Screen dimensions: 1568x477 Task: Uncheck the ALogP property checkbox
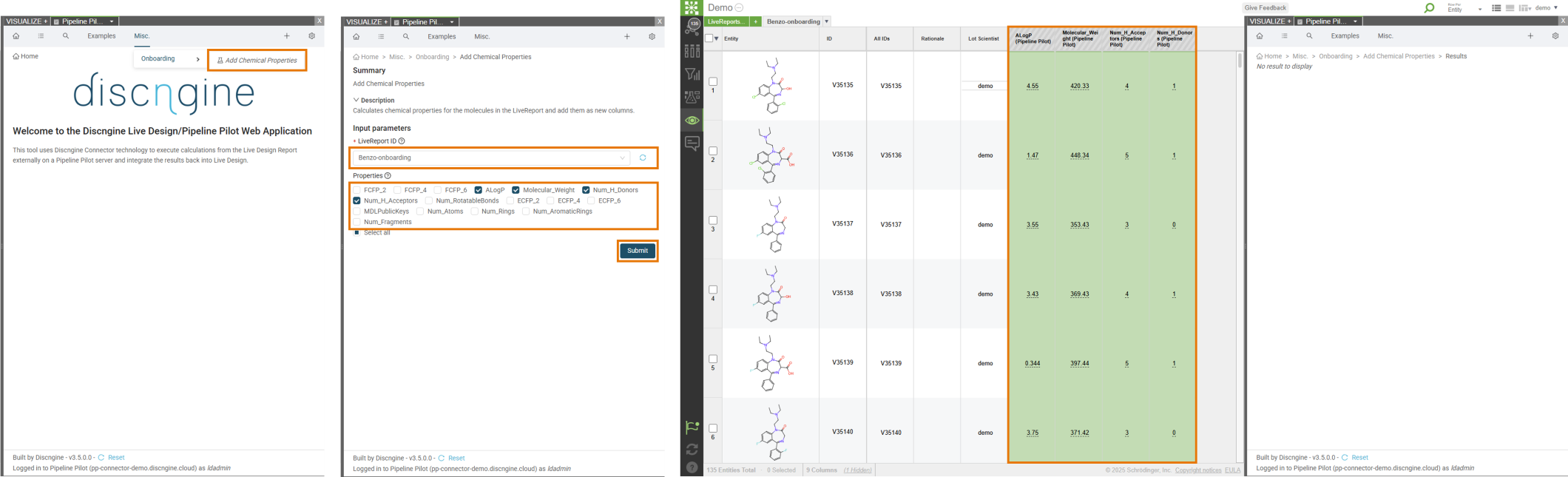pos(479,190)
